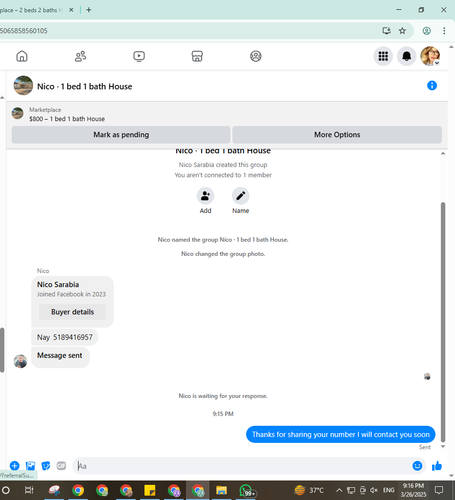Open the Marketplace listing thumbnail '$800 – 1 bed 1 bath House'

[17, 113]
